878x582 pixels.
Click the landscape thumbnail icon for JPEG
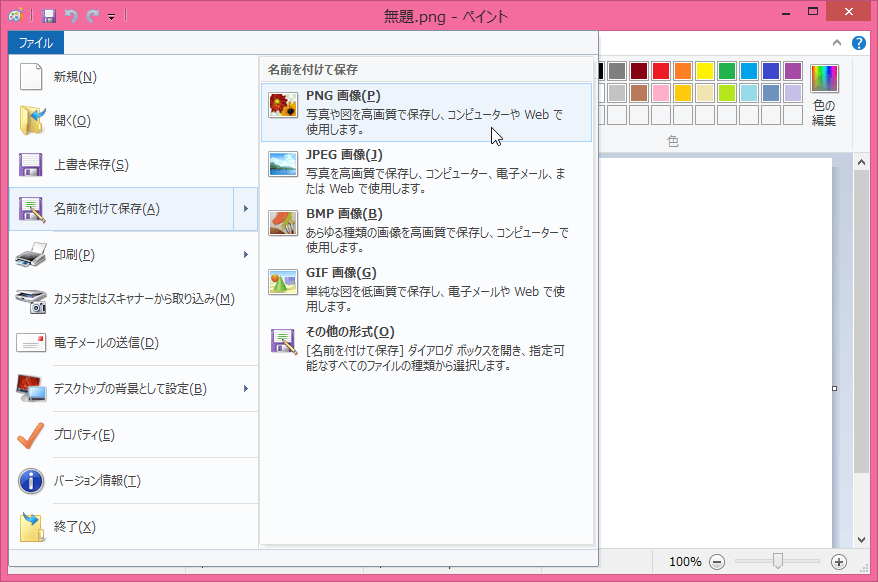click(283, 164)
